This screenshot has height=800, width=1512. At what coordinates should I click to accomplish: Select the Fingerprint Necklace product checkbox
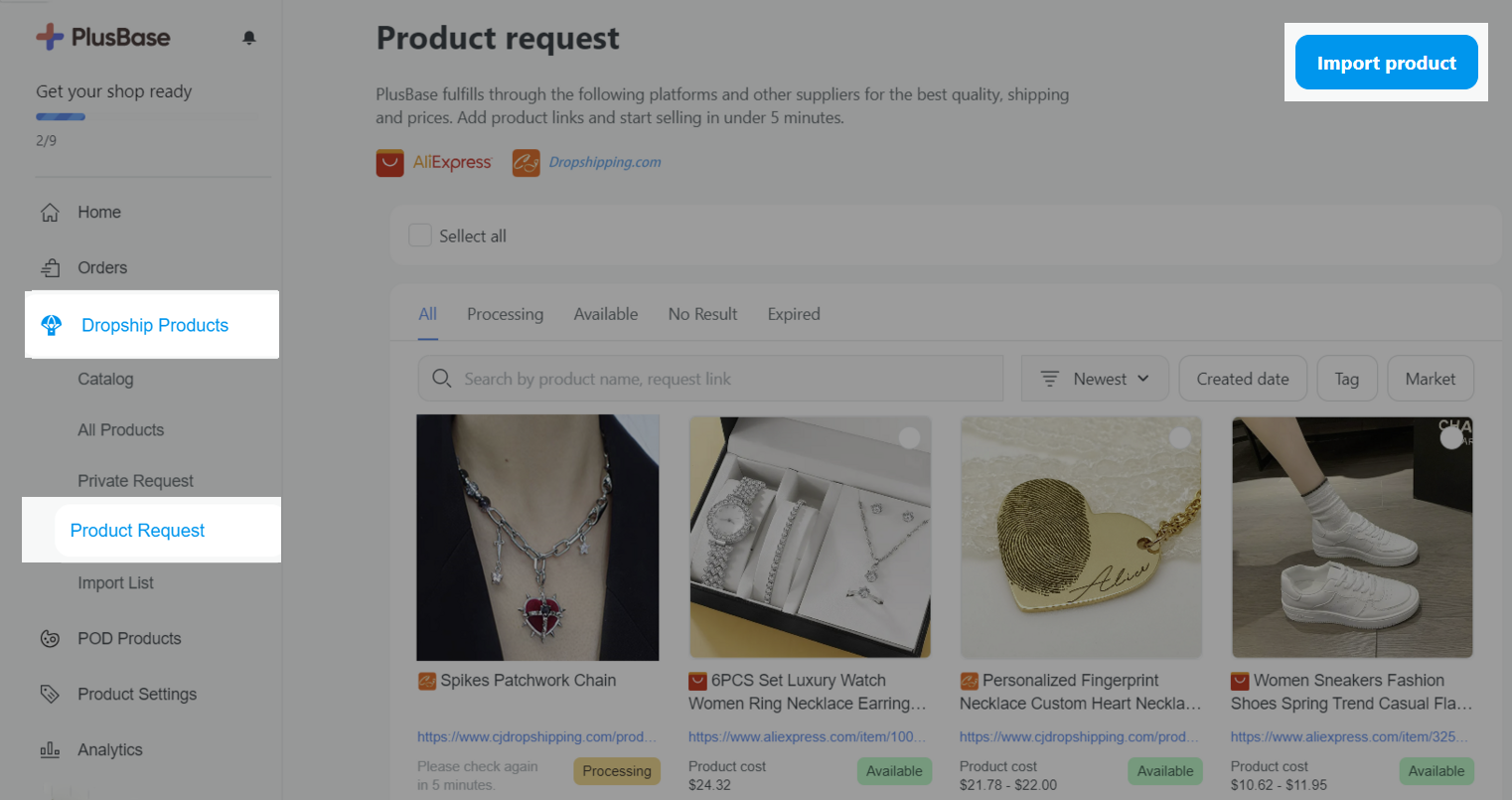coord(1180,438)
